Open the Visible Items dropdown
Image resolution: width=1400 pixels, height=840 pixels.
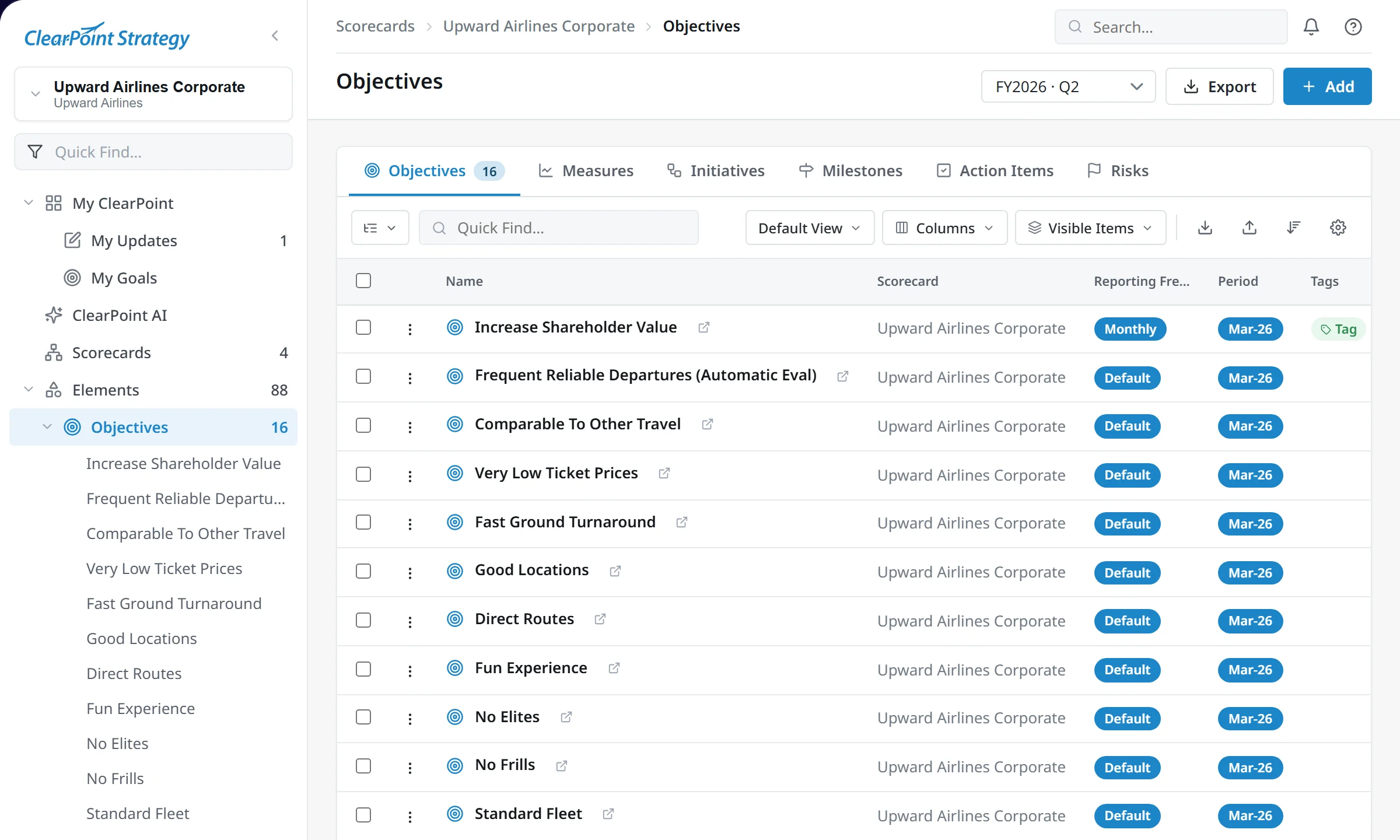(x=1090, y=228)
